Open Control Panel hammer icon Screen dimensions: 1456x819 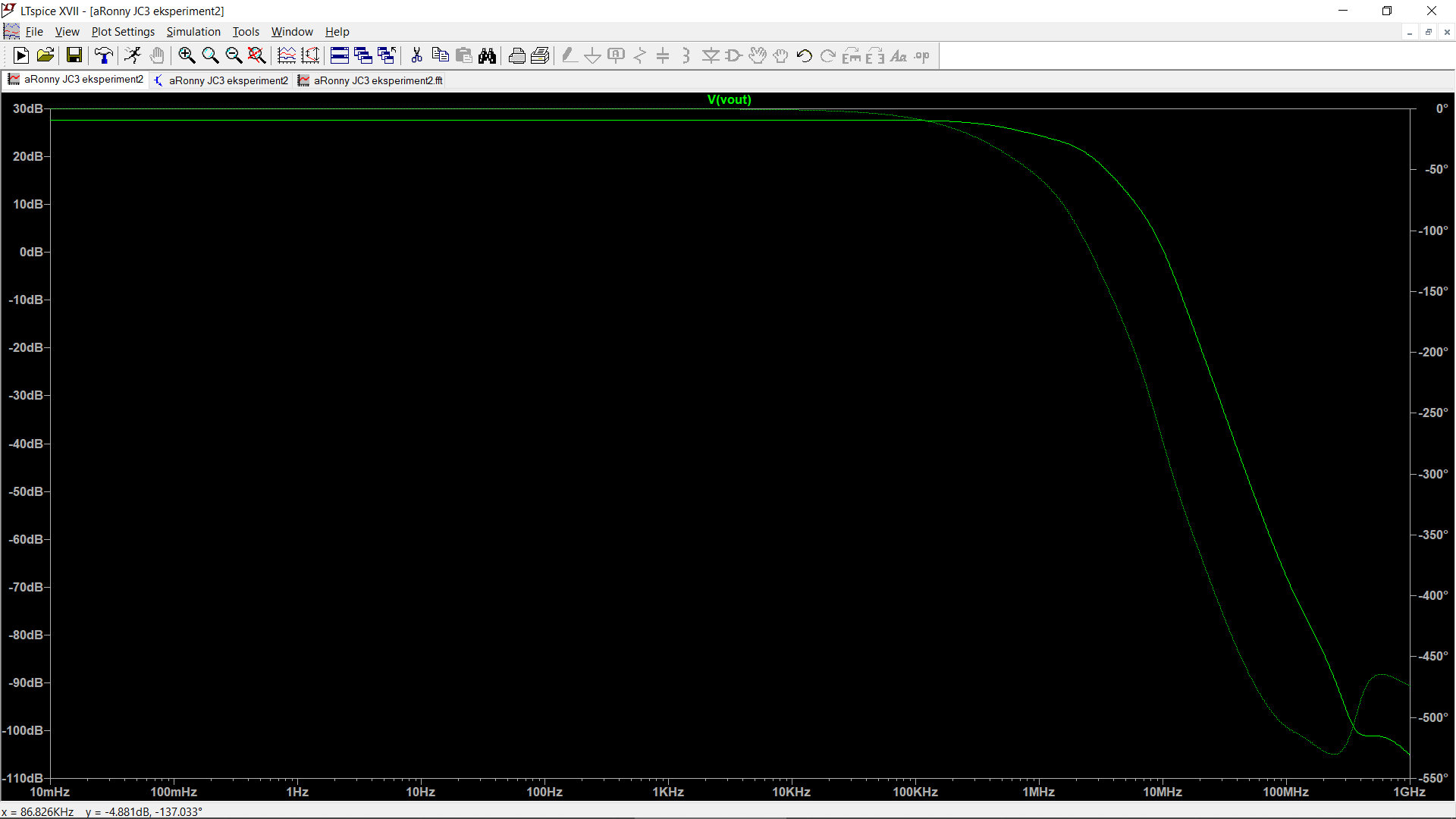(x=104, y=55)
